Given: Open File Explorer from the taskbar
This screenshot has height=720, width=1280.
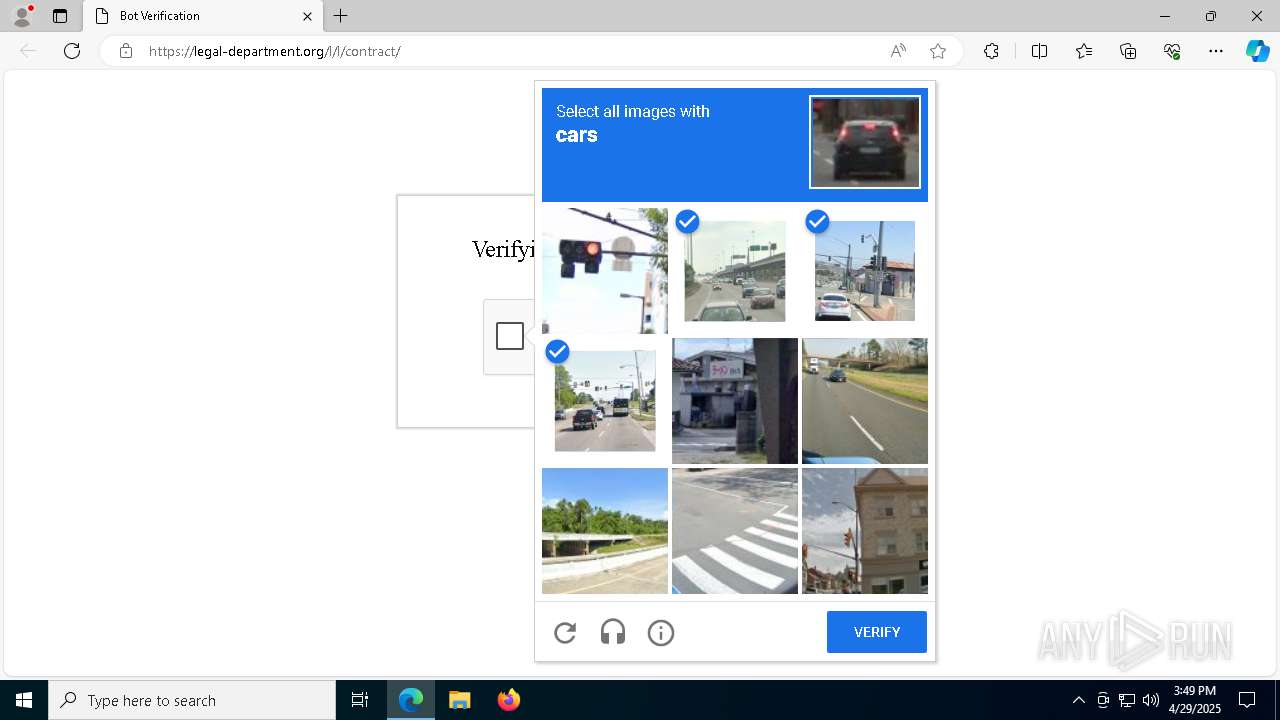Looking at the screenshot, I should [459, 700].
